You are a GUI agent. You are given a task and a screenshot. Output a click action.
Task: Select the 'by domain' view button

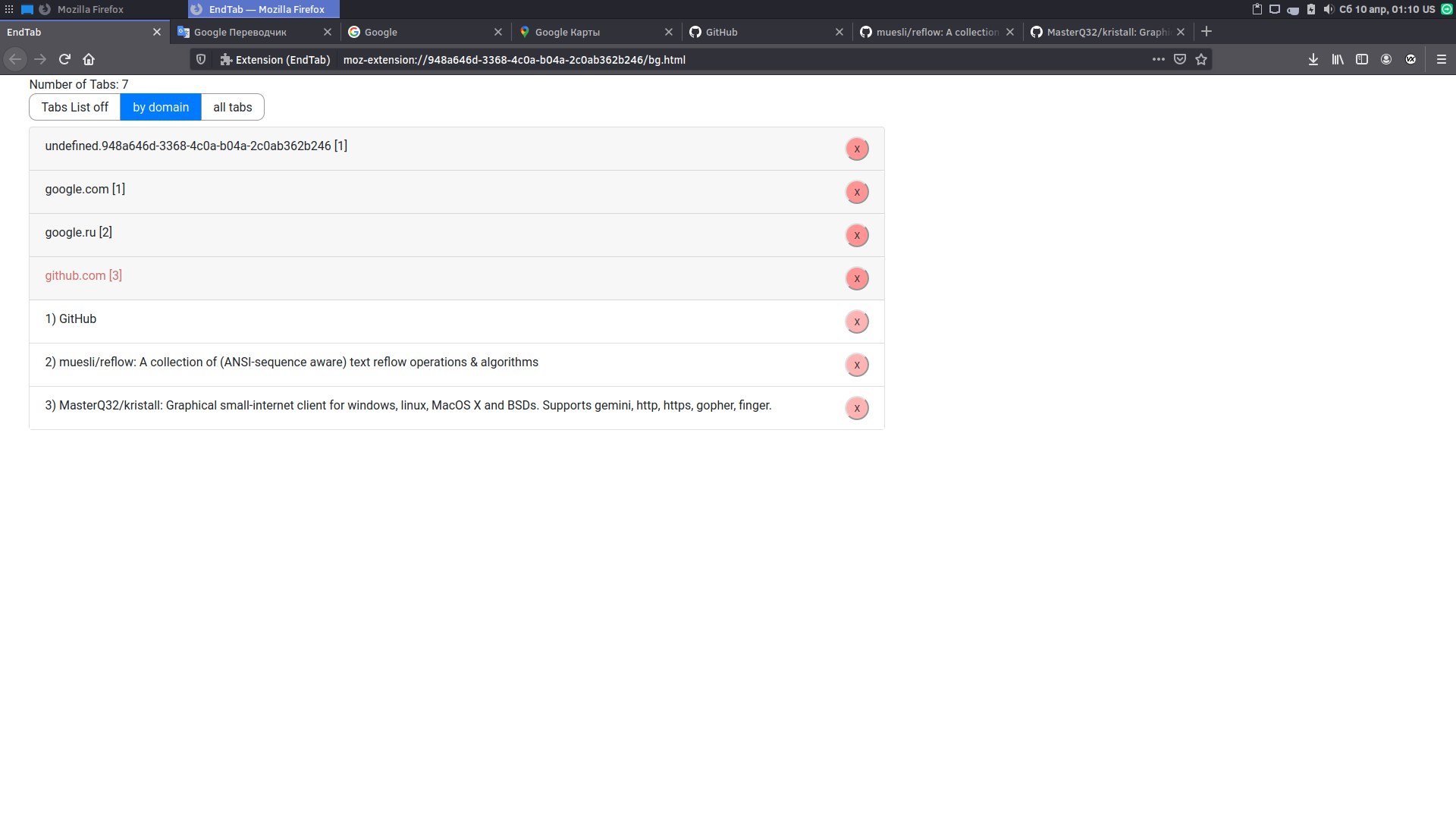pos(161,107)
